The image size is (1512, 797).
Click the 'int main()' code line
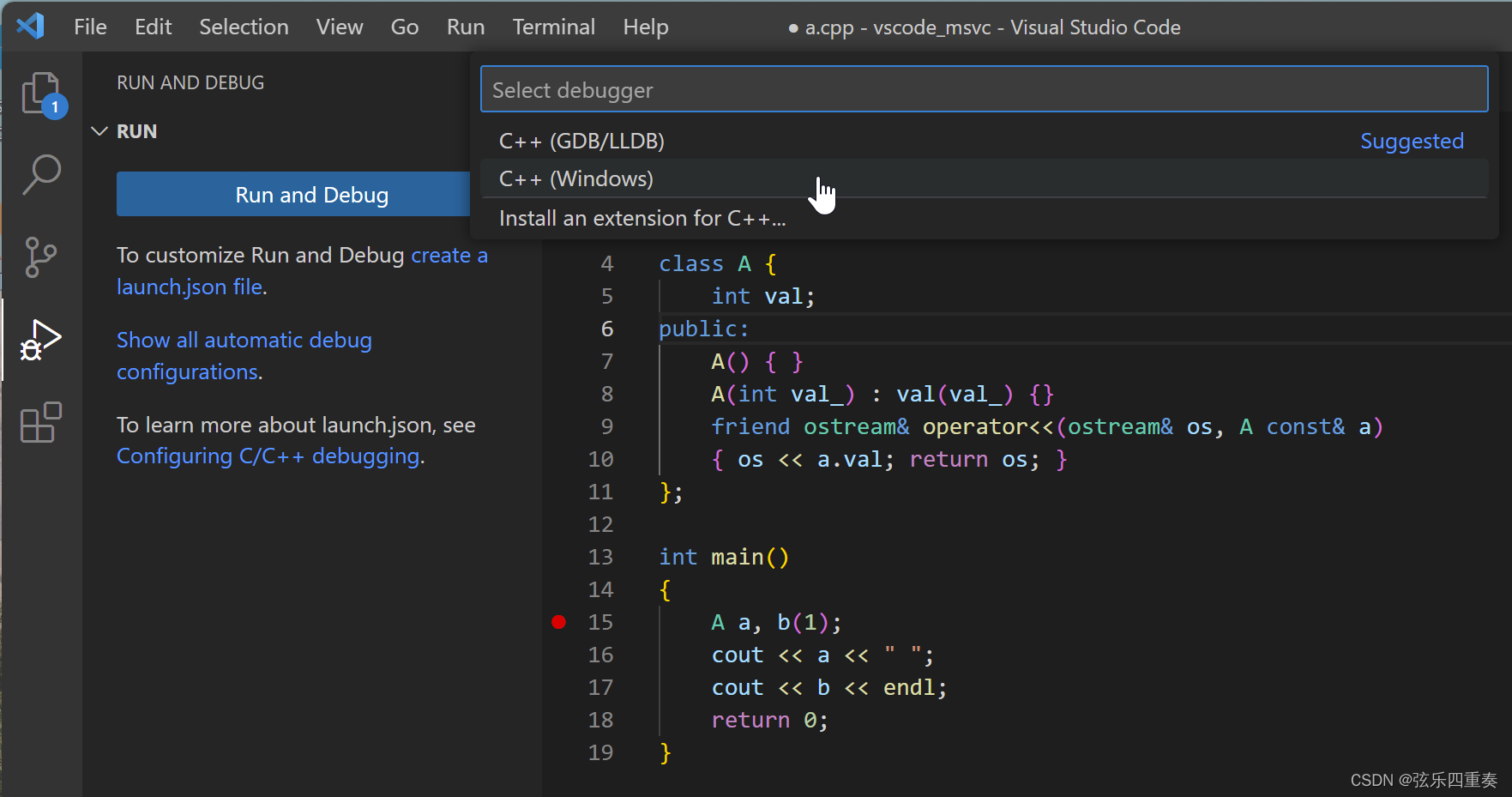(724, 557)
